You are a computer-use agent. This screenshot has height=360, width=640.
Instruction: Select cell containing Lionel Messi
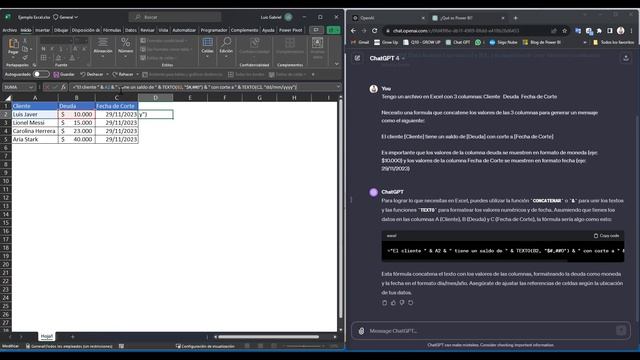coord(35,122)
